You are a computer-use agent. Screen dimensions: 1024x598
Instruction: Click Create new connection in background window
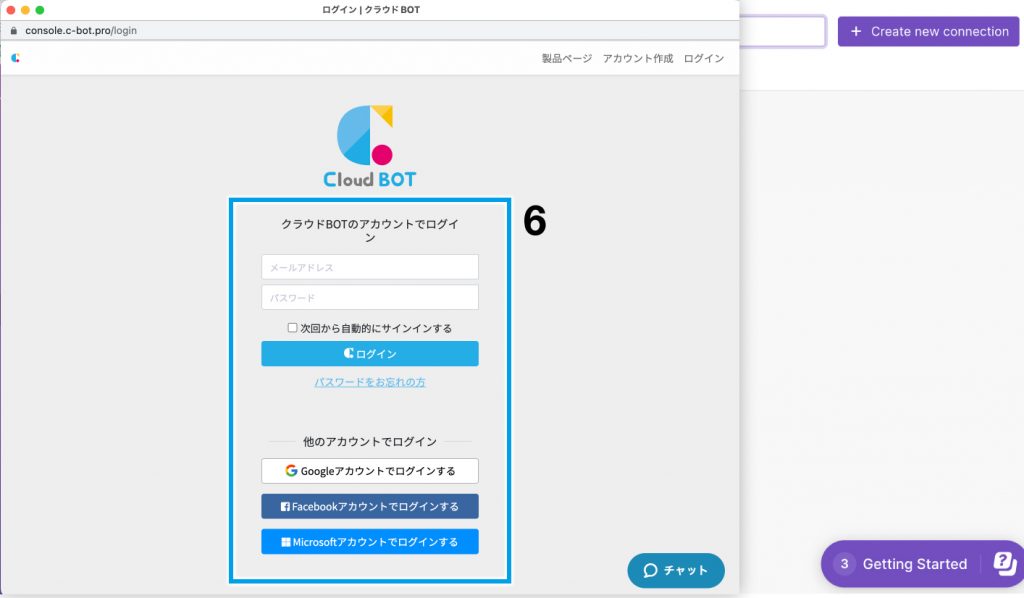(929, 31)
